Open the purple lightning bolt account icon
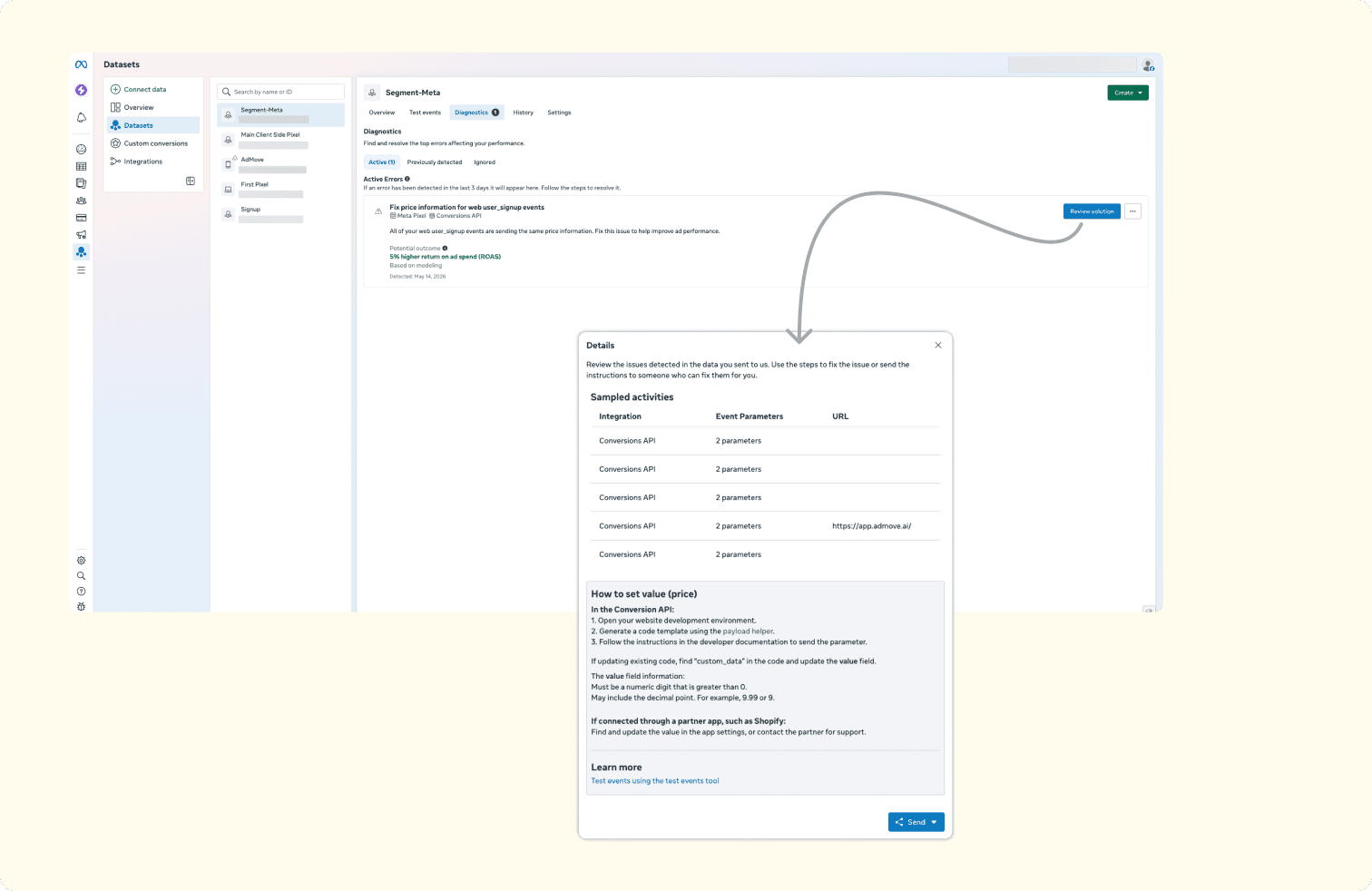This screenshot has width=1372, height=891. [x=81, y=90]
